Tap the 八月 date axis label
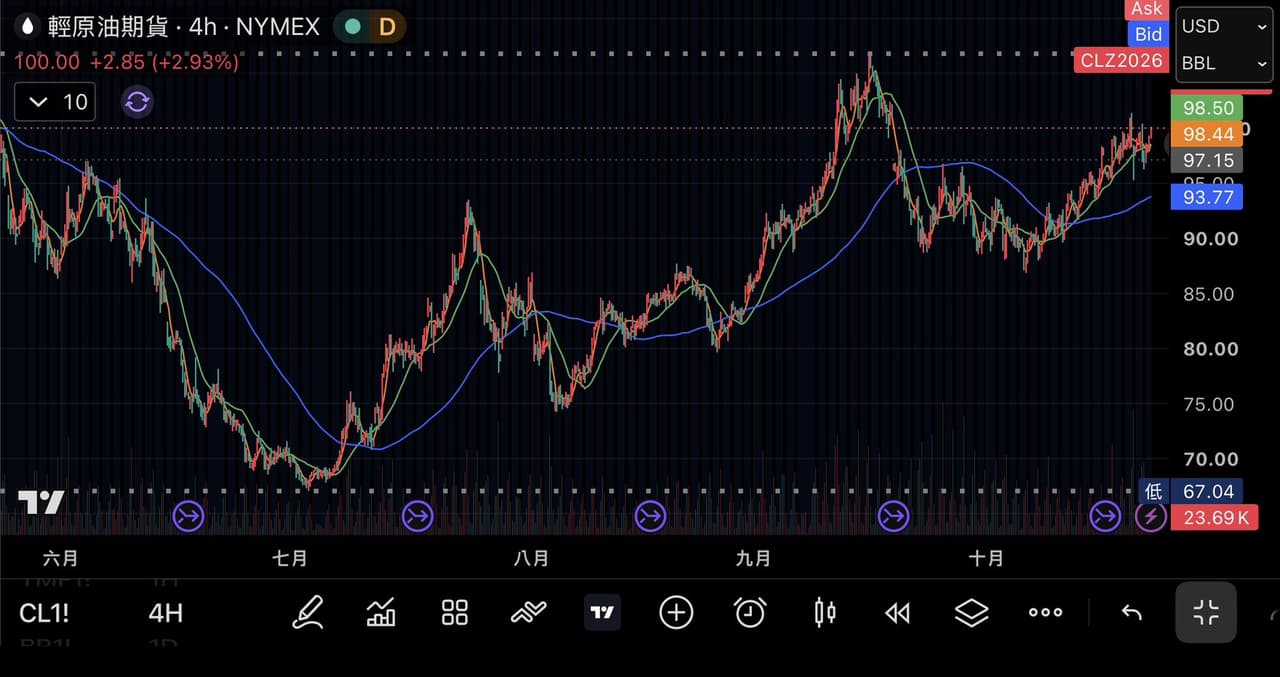This screenshot has width=1280, height=677. click(x=531, y=558)
